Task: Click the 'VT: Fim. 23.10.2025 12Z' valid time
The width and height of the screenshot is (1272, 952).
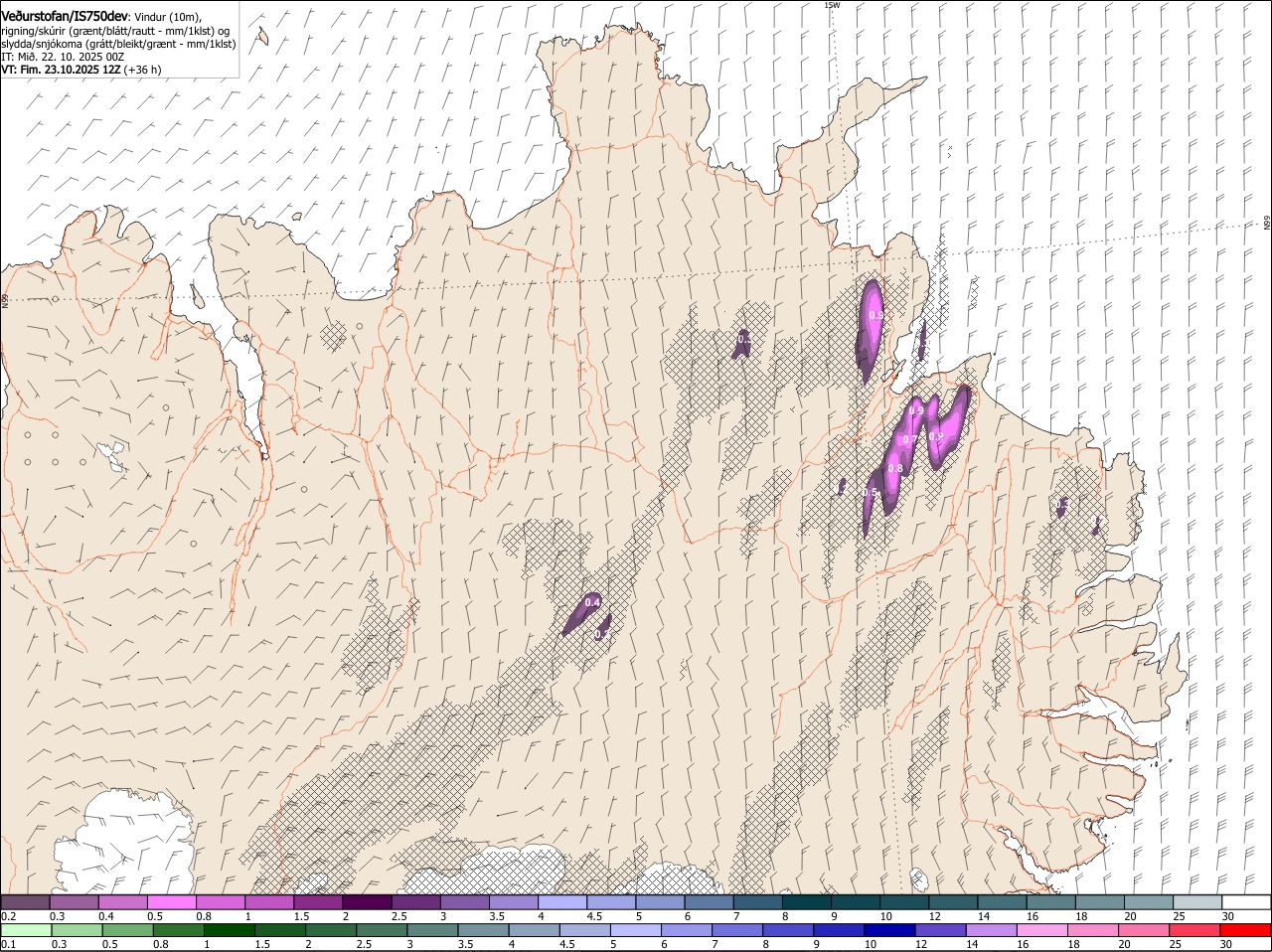Action: [62, 70]
